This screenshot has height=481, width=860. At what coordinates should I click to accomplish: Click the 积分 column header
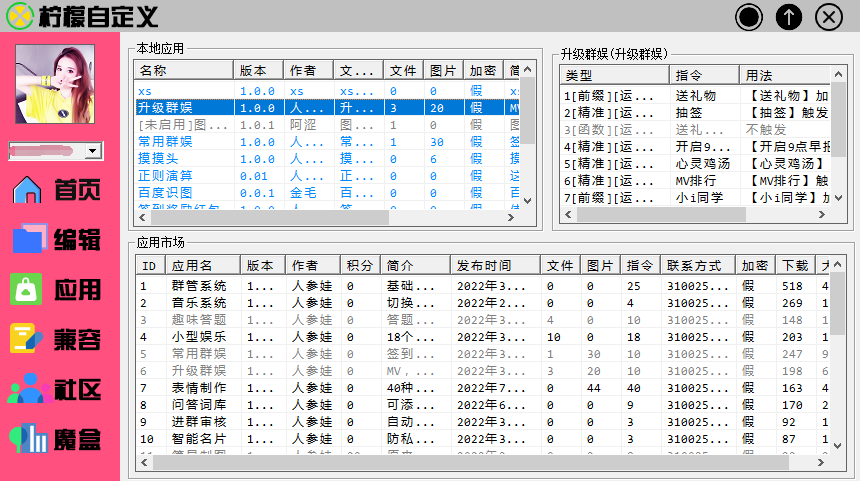(x=360, y=265)
